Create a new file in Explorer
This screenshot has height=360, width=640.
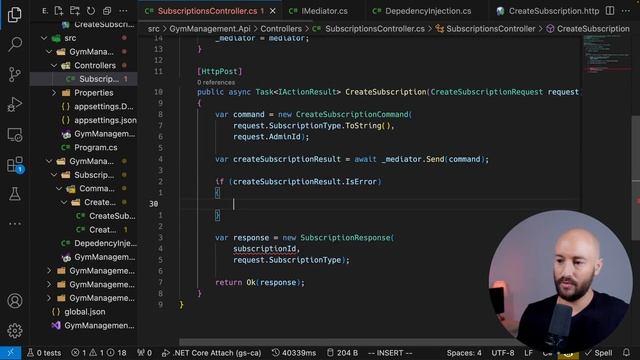click(58, 11)
